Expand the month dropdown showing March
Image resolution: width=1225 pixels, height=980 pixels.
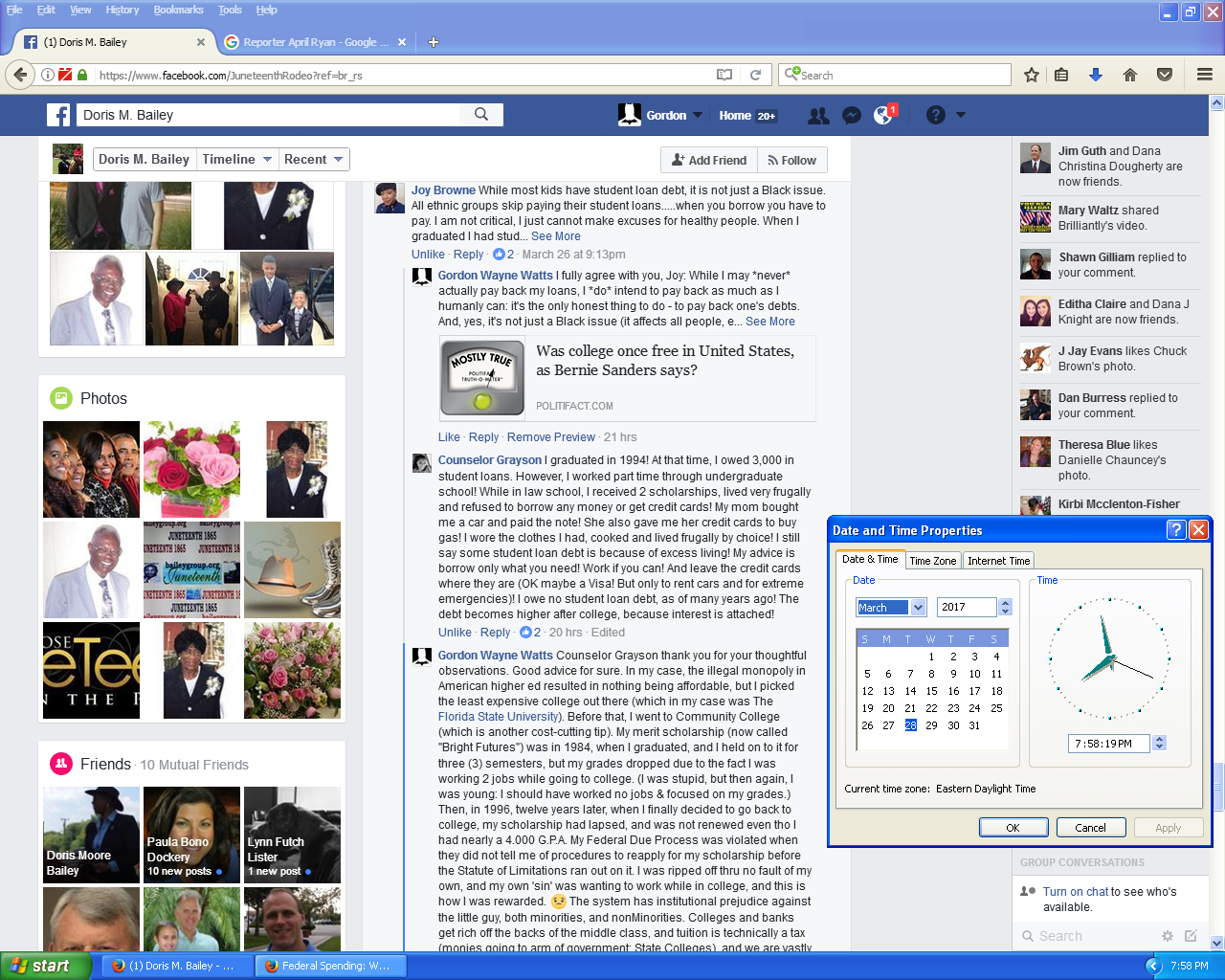pyautogui.click(x=919, y=608)
